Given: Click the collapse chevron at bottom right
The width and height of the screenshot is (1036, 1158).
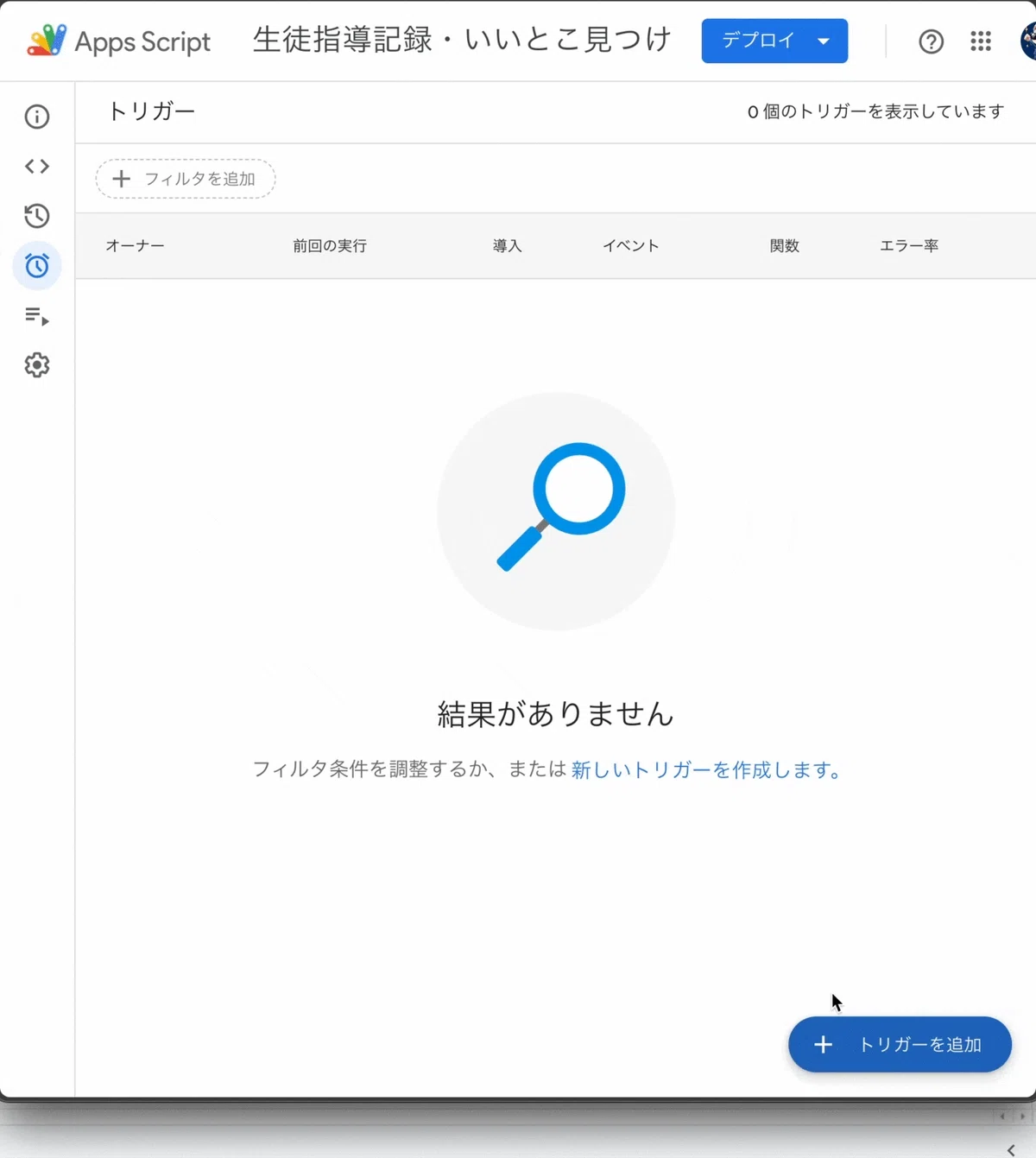Looking at the screenshot, I should pos(1011,1149).
